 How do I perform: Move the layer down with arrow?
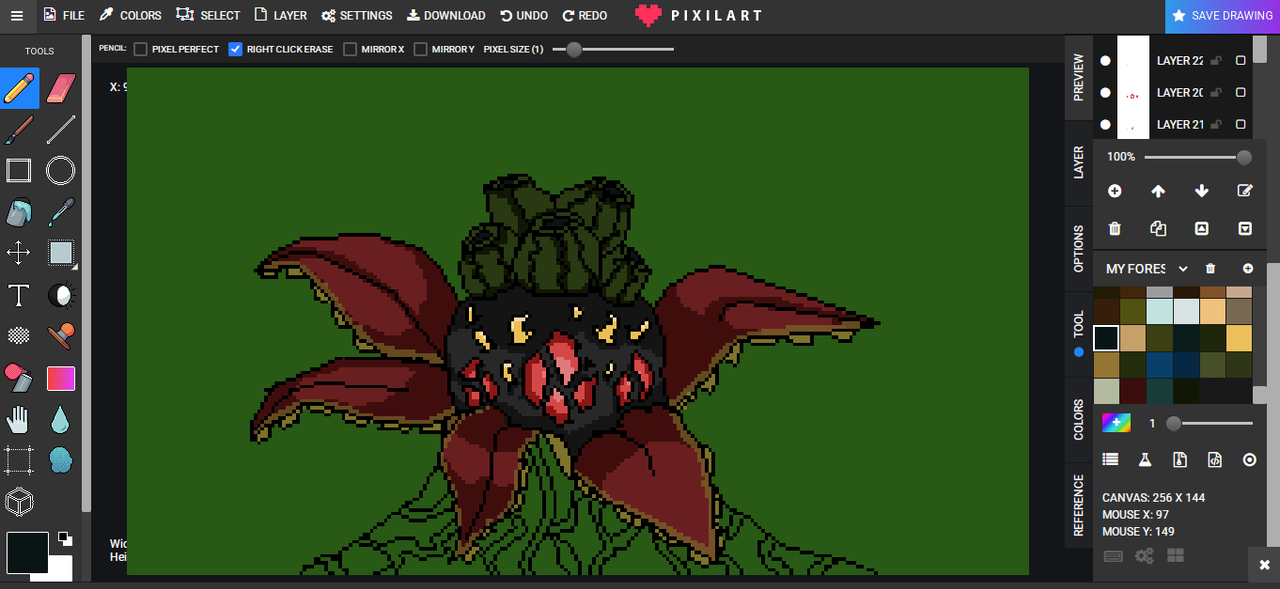click(1202, 191)
